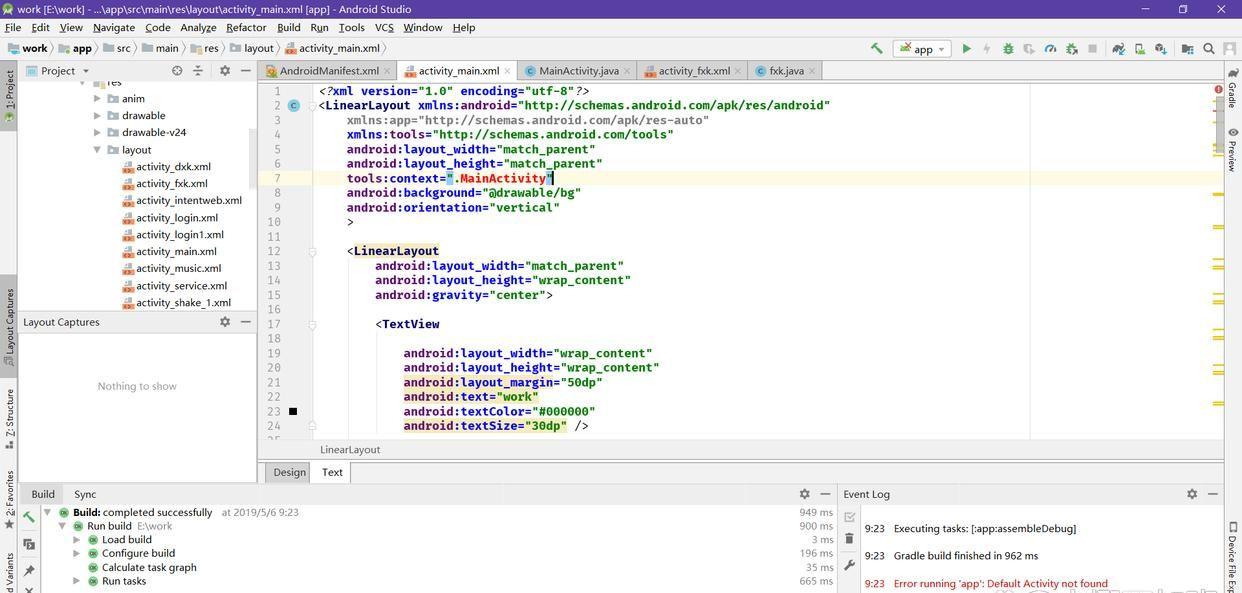This screenshot has width=1242, height=593.
Task: Hide the Event Log panel with minus icon
Action: 1213,494
